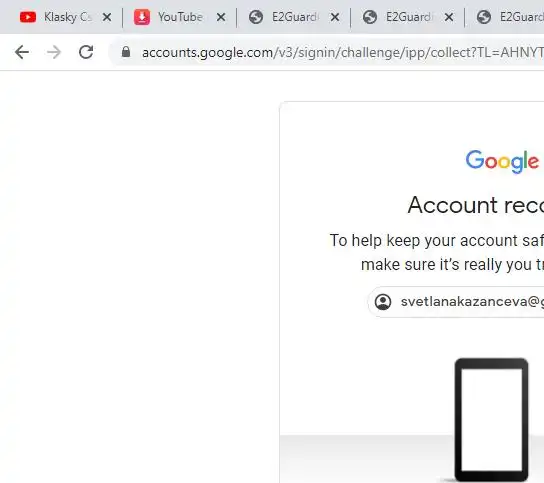Screen dimensions: 544x483
Task: Close the YouTube tab
Action: 221,17
